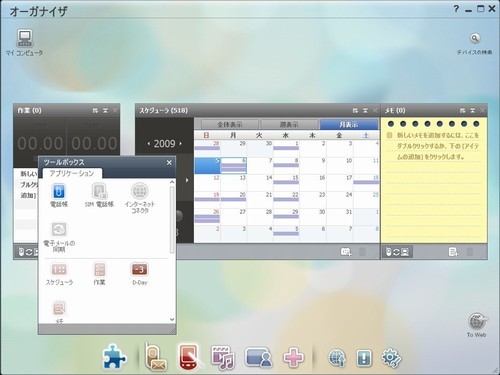Open the music and video media icon in dock
The width and height of the screenshot is (500, 375).
(x=223, y=358)
